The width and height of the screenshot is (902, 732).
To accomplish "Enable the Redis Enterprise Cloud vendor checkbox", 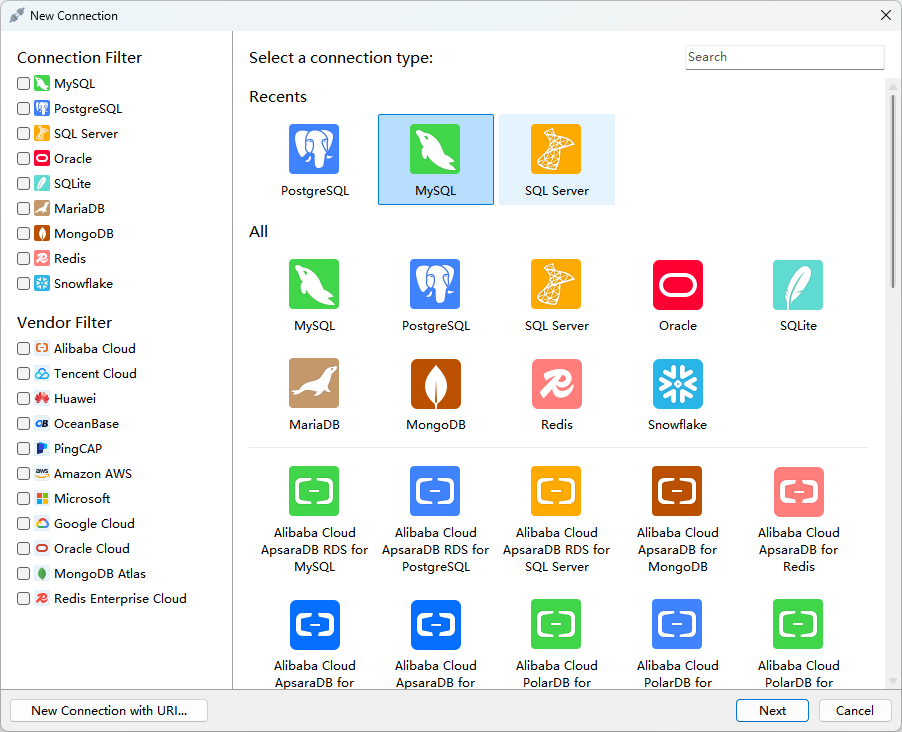I will tap(24, 598).
